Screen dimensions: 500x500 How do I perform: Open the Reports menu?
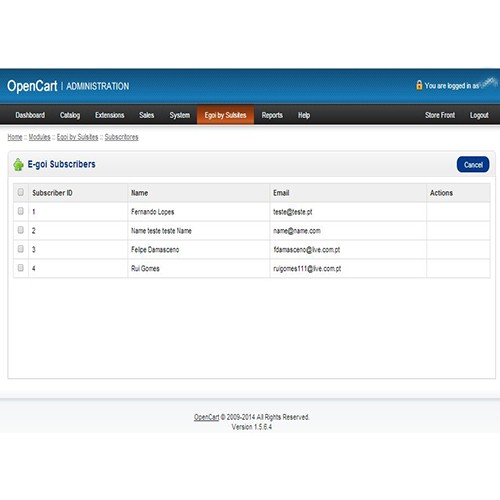(x=272, y=115)
